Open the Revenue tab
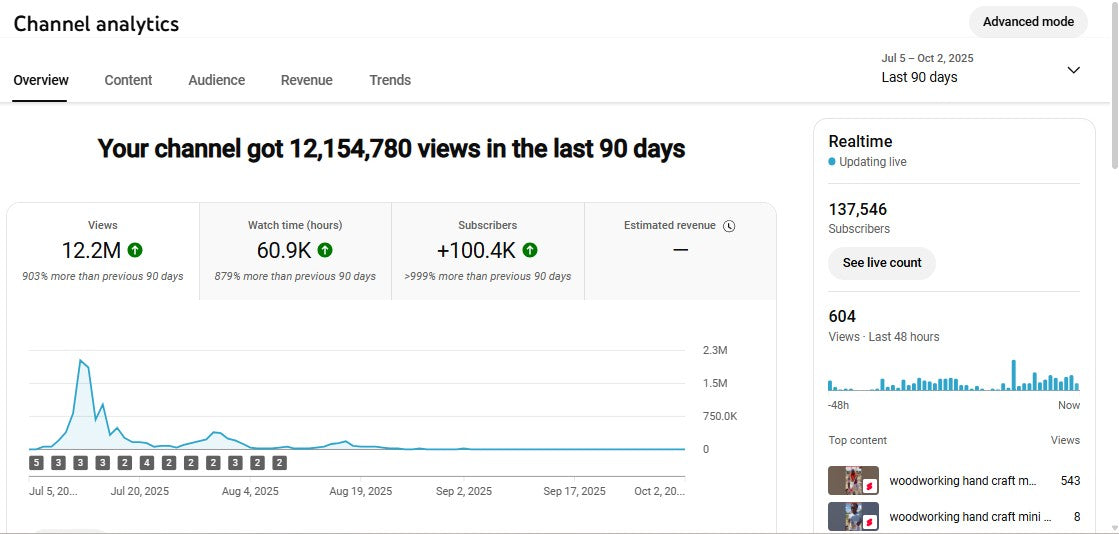 pos(306,80)
